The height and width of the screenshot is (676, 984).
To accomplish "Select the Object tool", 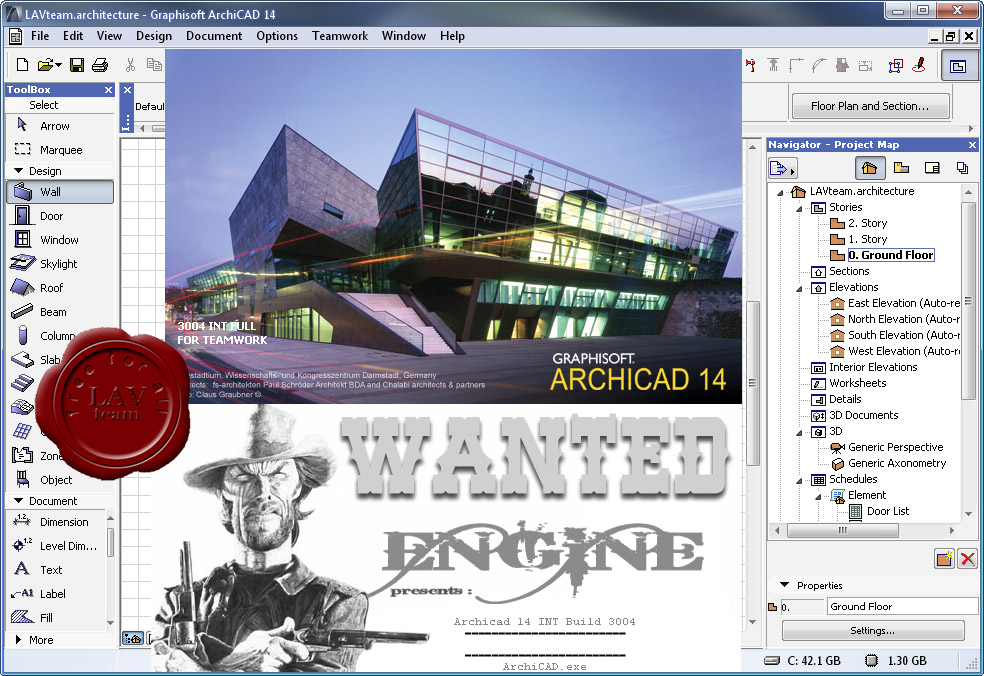I will pyautogui.click(x=60, y=480).
